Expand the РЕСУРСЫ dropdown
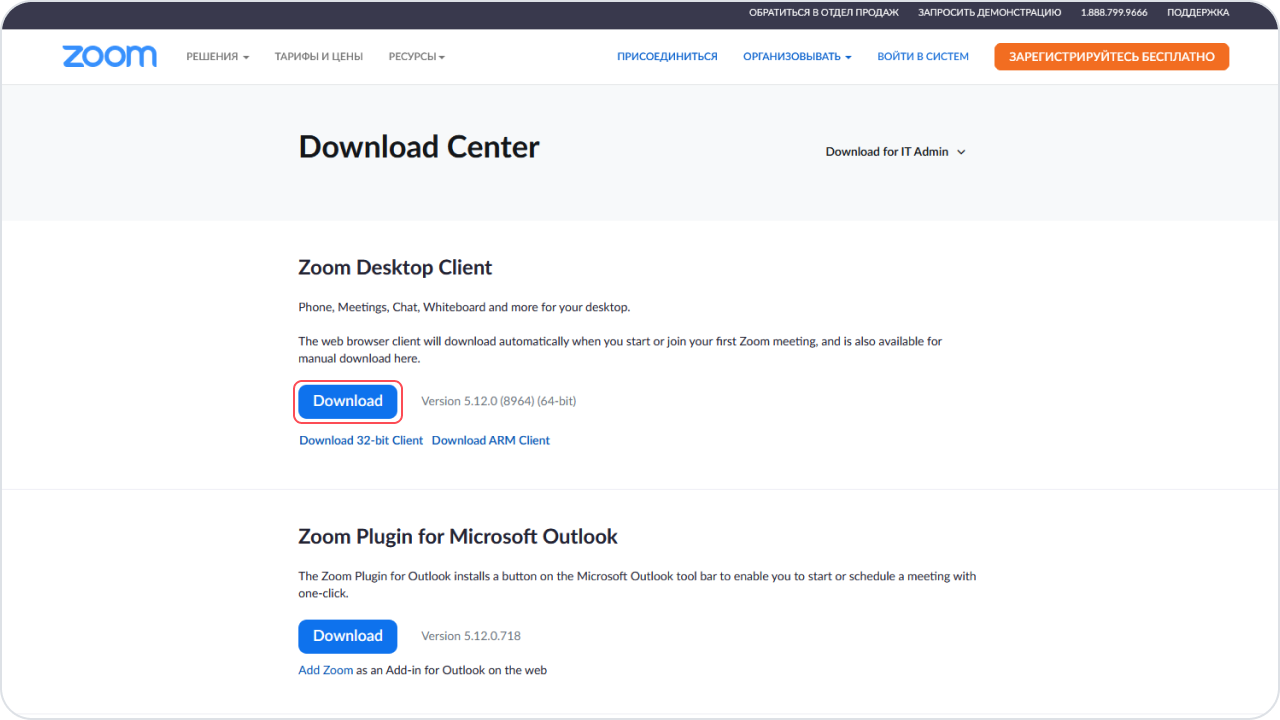The height and width of the screenshot is (720, 1280). click(417, 57)
